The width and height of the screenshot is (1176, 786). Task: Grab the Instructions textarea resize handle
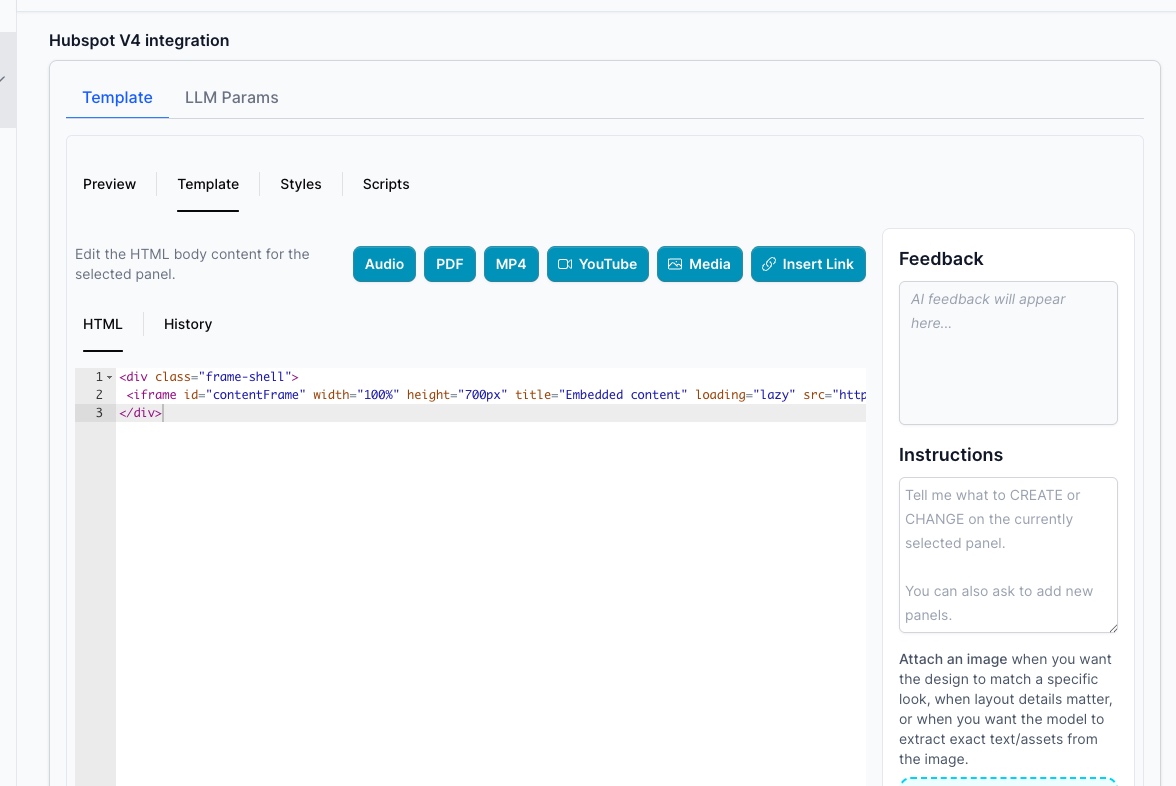[1113, 628]
